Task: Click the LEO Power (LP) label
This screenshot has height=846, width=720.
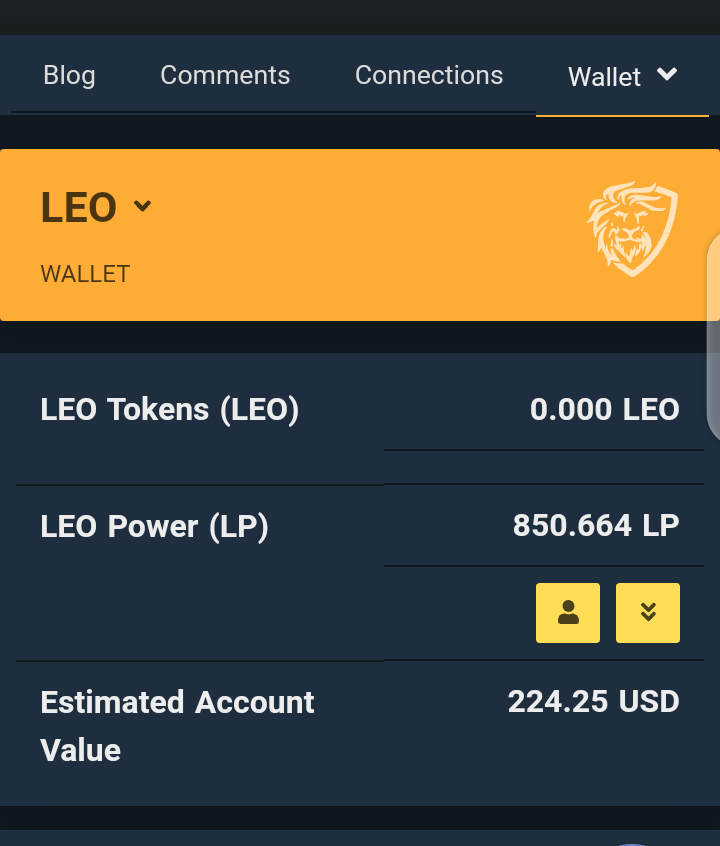Action: 154,526
